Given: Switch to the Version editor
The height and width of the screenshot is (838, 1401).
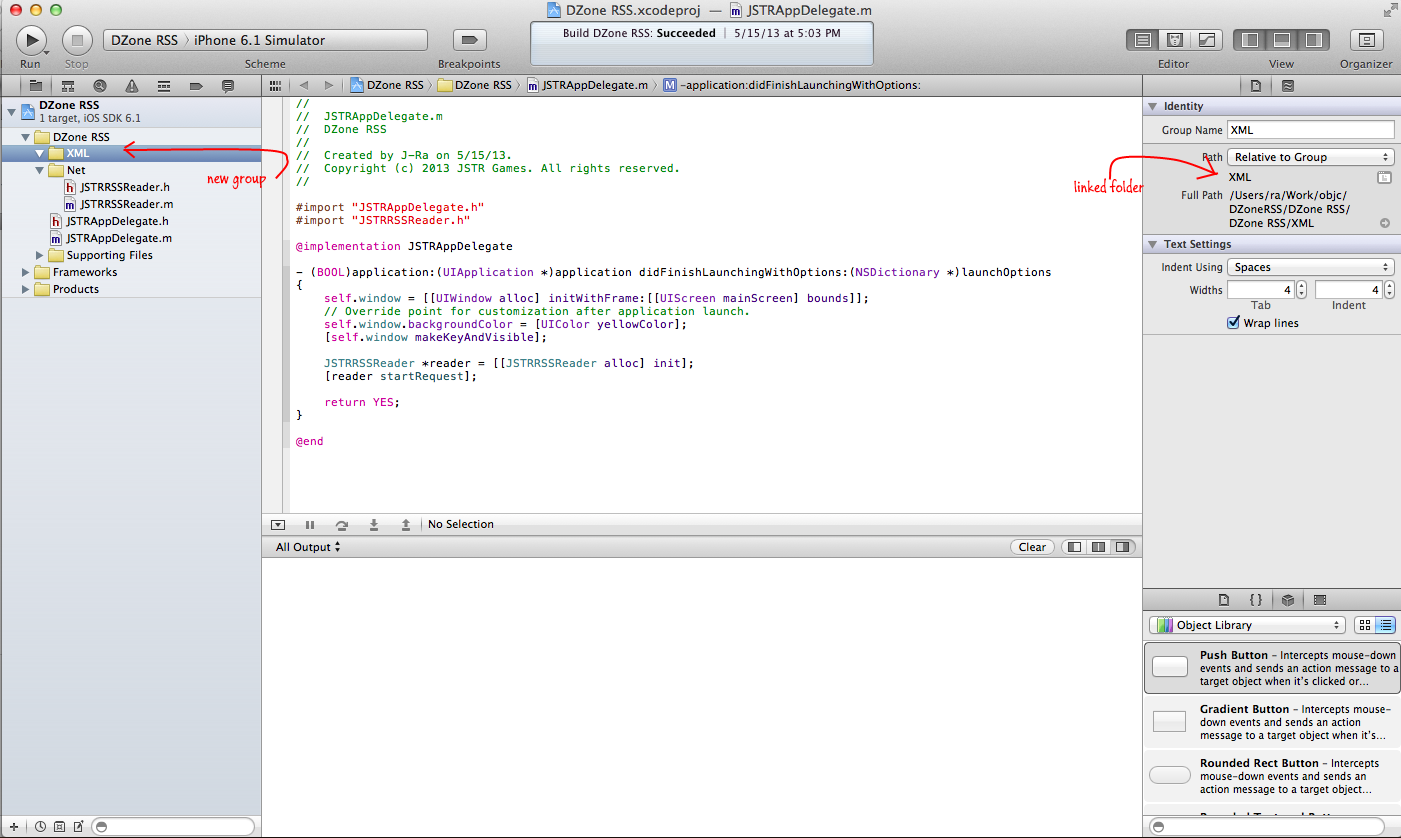Looking at the screenshot, I should point(1207,40).
